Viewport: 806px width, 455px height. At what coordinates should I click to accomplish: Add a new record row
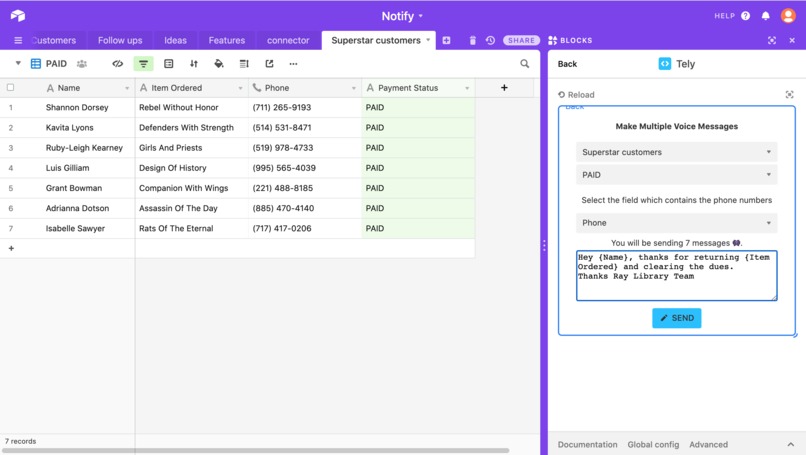point(11,248)
